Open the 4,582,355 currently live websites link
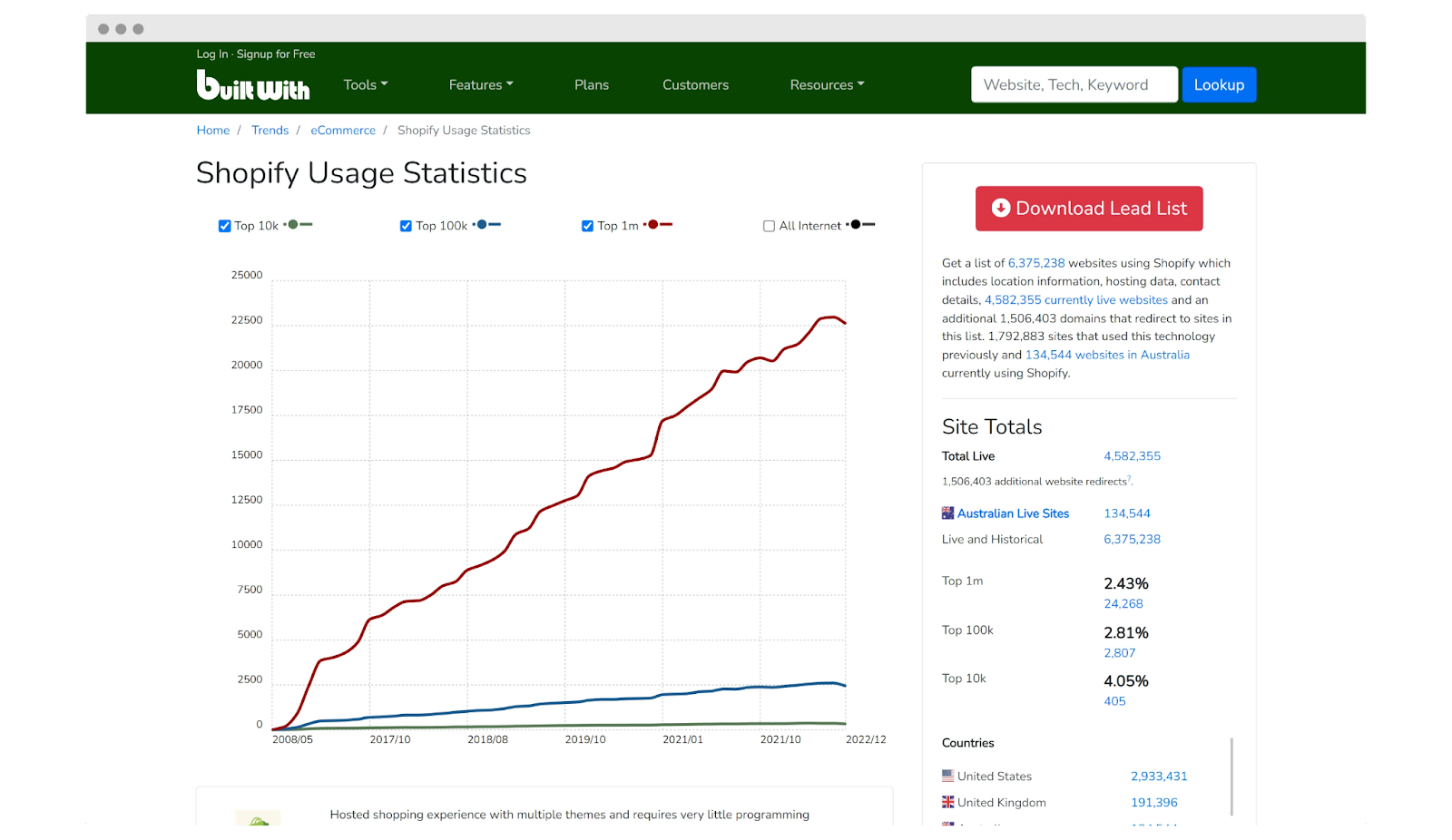The image size is (1452, 840). 1076,300
